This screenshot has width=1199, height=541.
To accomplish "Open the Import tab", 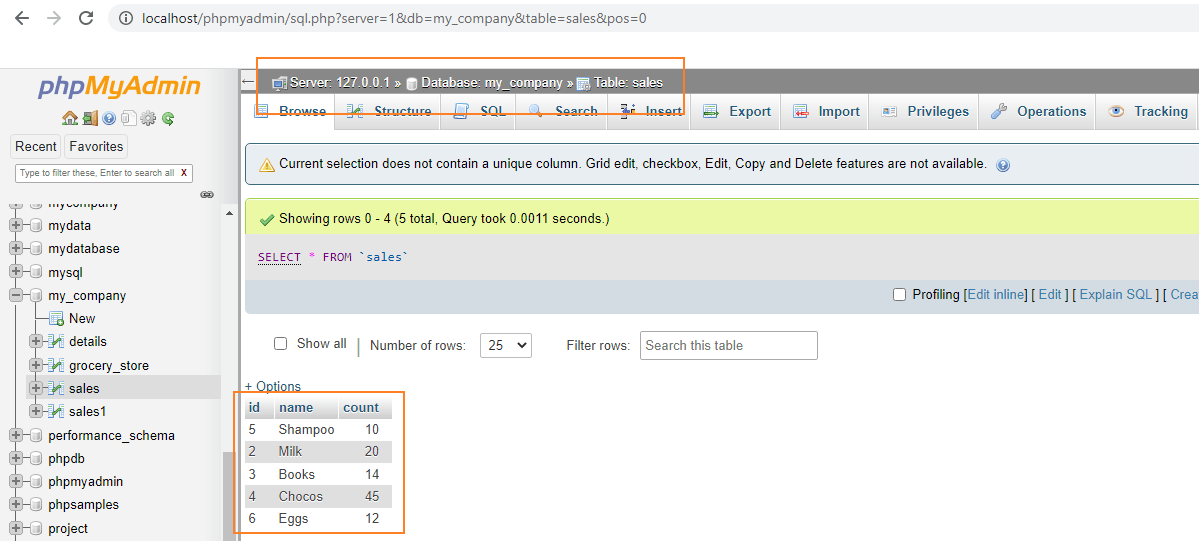I will tap(826, 112).
